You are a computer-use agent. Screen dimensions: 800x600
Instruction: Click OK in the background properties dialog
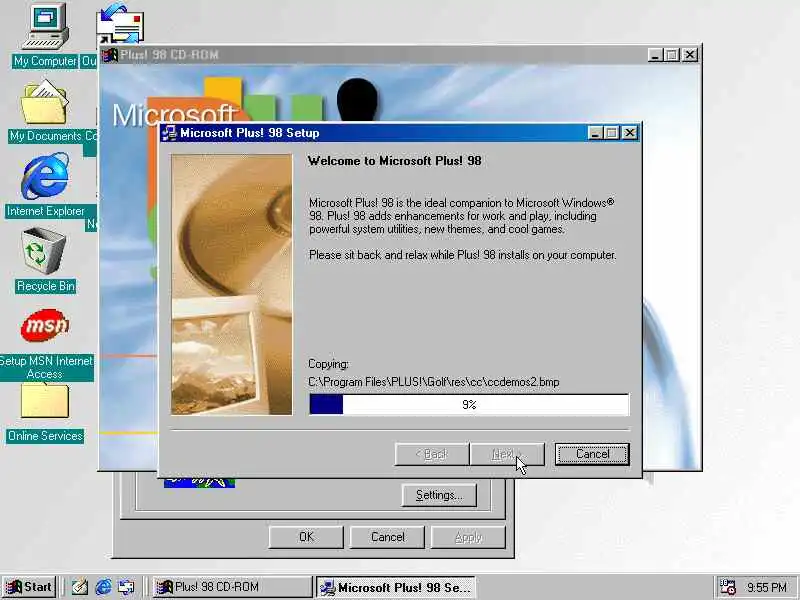pyautogui.click(x=306, y=537)
